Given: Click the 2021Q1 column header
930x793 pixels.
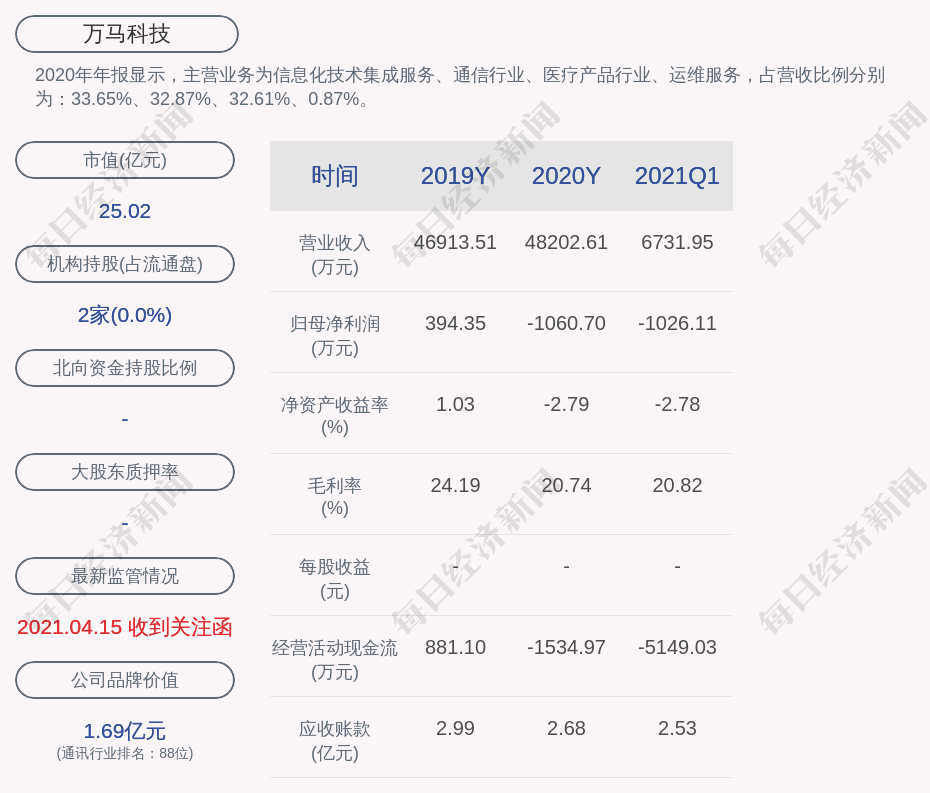Looking at the screenshot, I should [677, 176].
